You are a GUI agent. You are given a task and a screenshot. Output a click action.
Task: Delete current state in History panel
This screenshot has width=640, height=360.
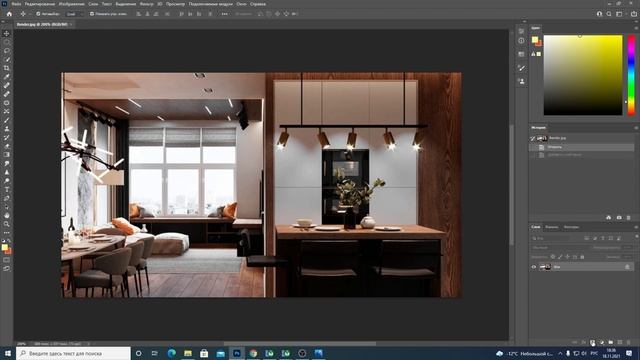(629, 218)
